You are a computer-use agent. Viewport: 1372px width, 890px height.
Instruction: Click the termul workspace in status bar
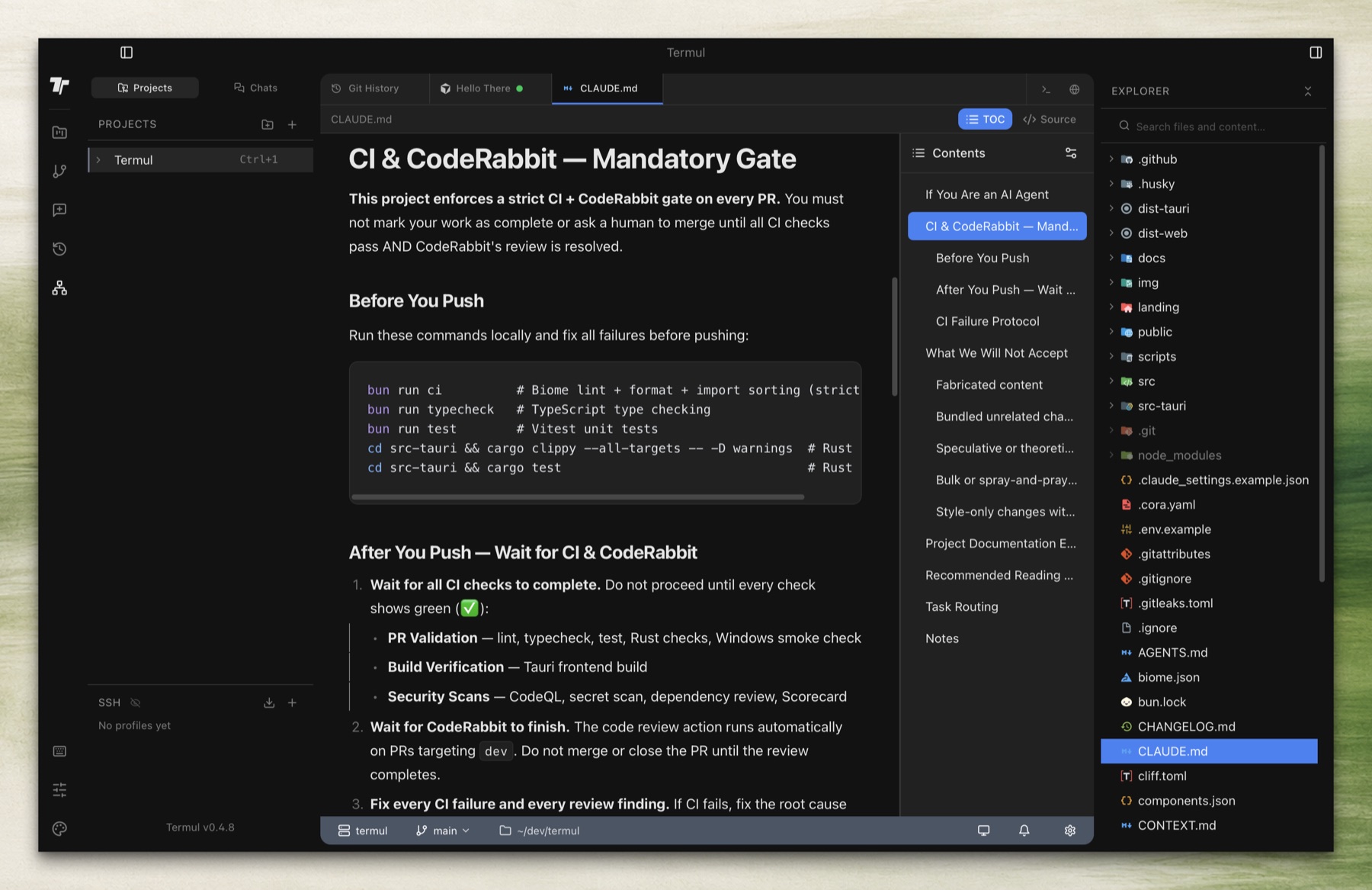[x=364, y=831]
